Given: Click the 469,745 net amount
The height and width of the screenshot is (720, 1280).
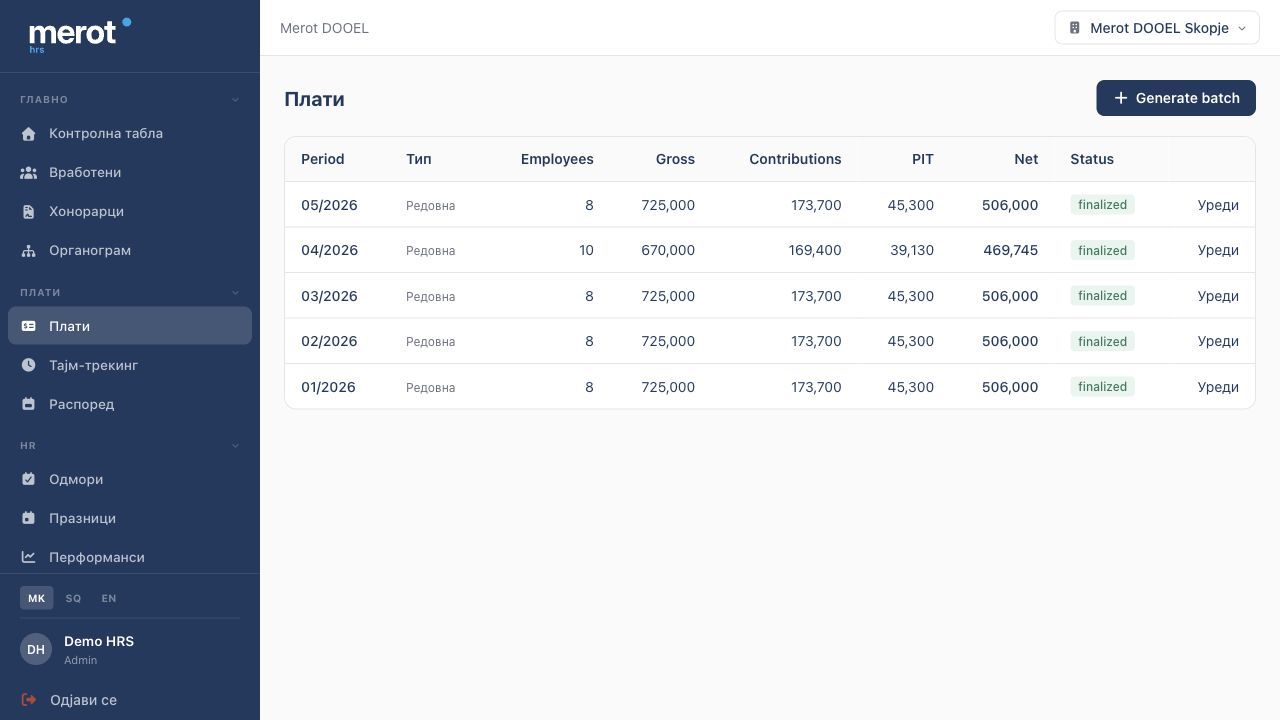Looking at the screenshot, I should tap(1011, 251).
